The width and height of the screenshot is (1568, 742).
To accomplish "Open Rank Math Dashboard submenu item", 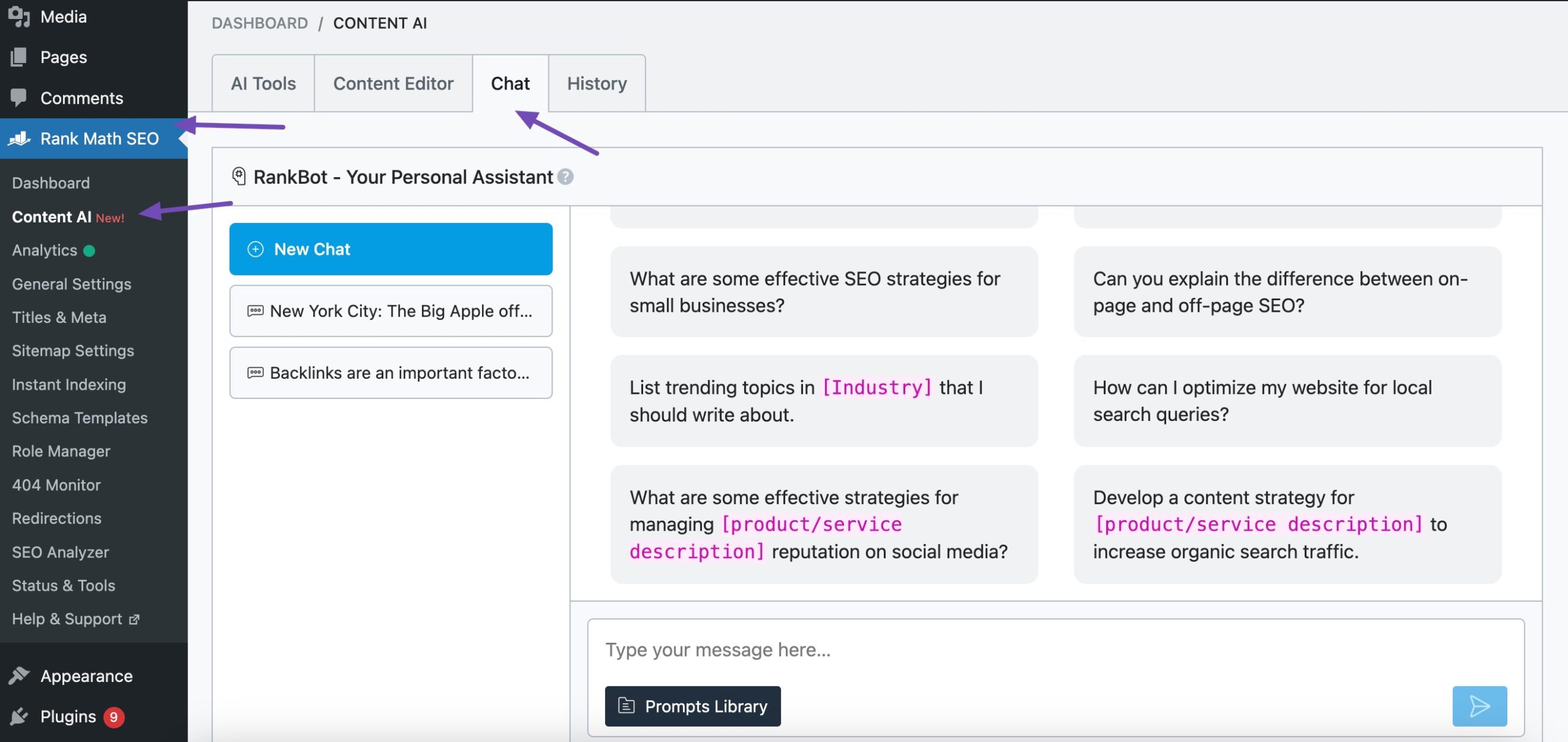I will pyautogui.click(x=51, y=183).
